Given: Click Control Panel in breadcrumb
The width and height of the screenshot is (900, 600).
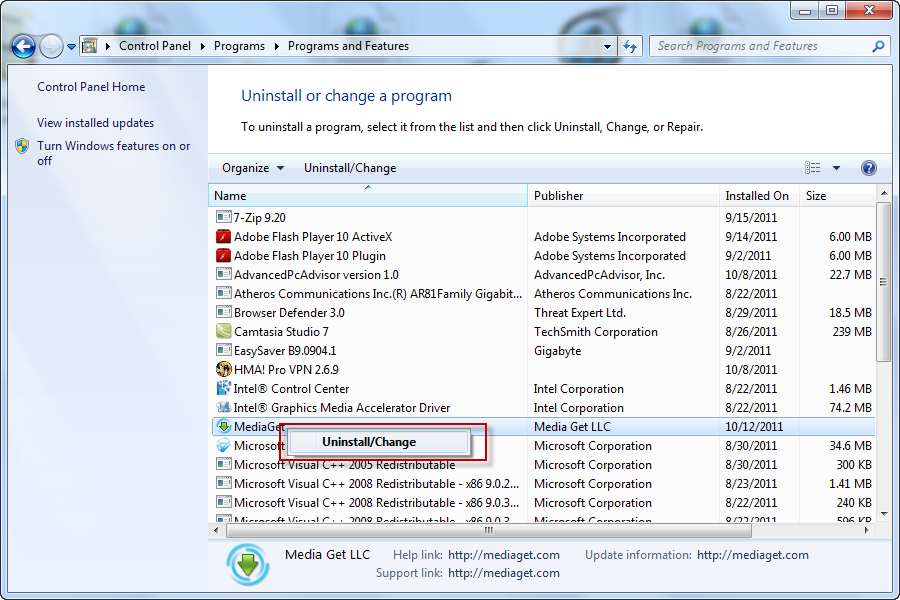Looking at the screenshot, I should point(155,46).
